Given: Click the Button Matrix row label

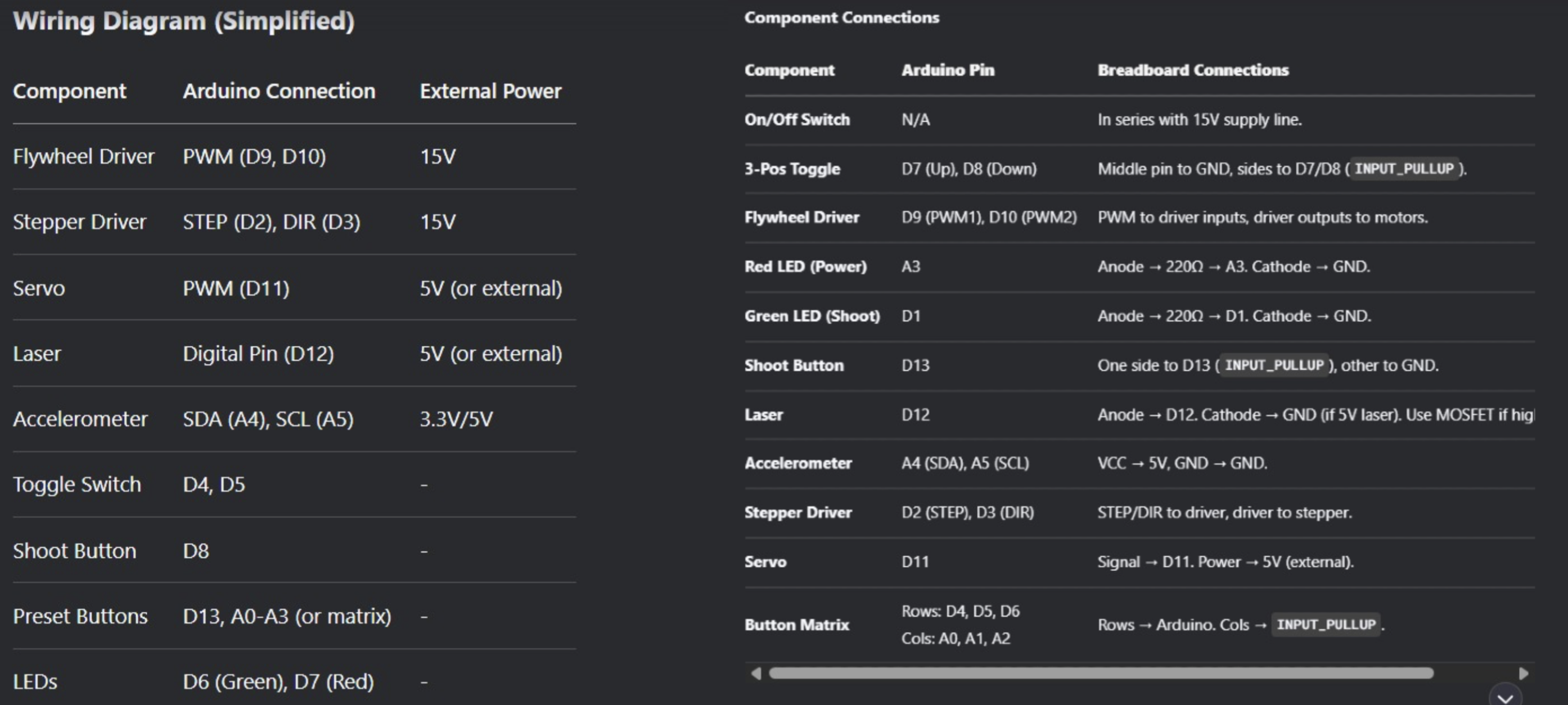Looking at the screenshot, I should [x=796, y=625].
